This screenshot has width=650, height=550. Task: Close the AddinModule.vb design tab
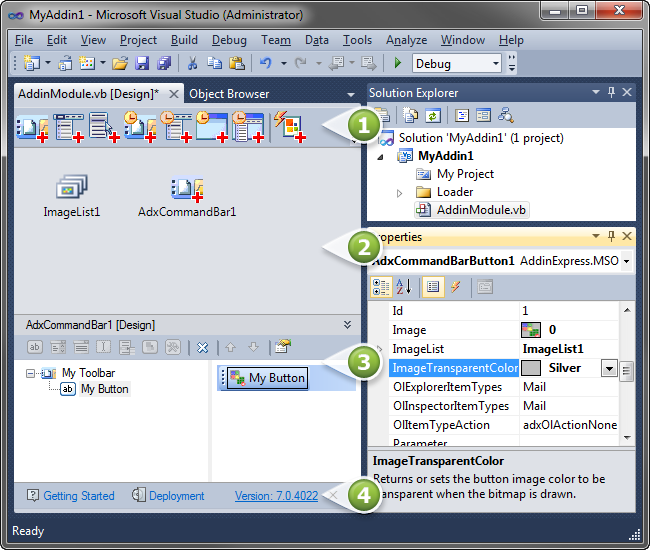(x=174, y=94)
